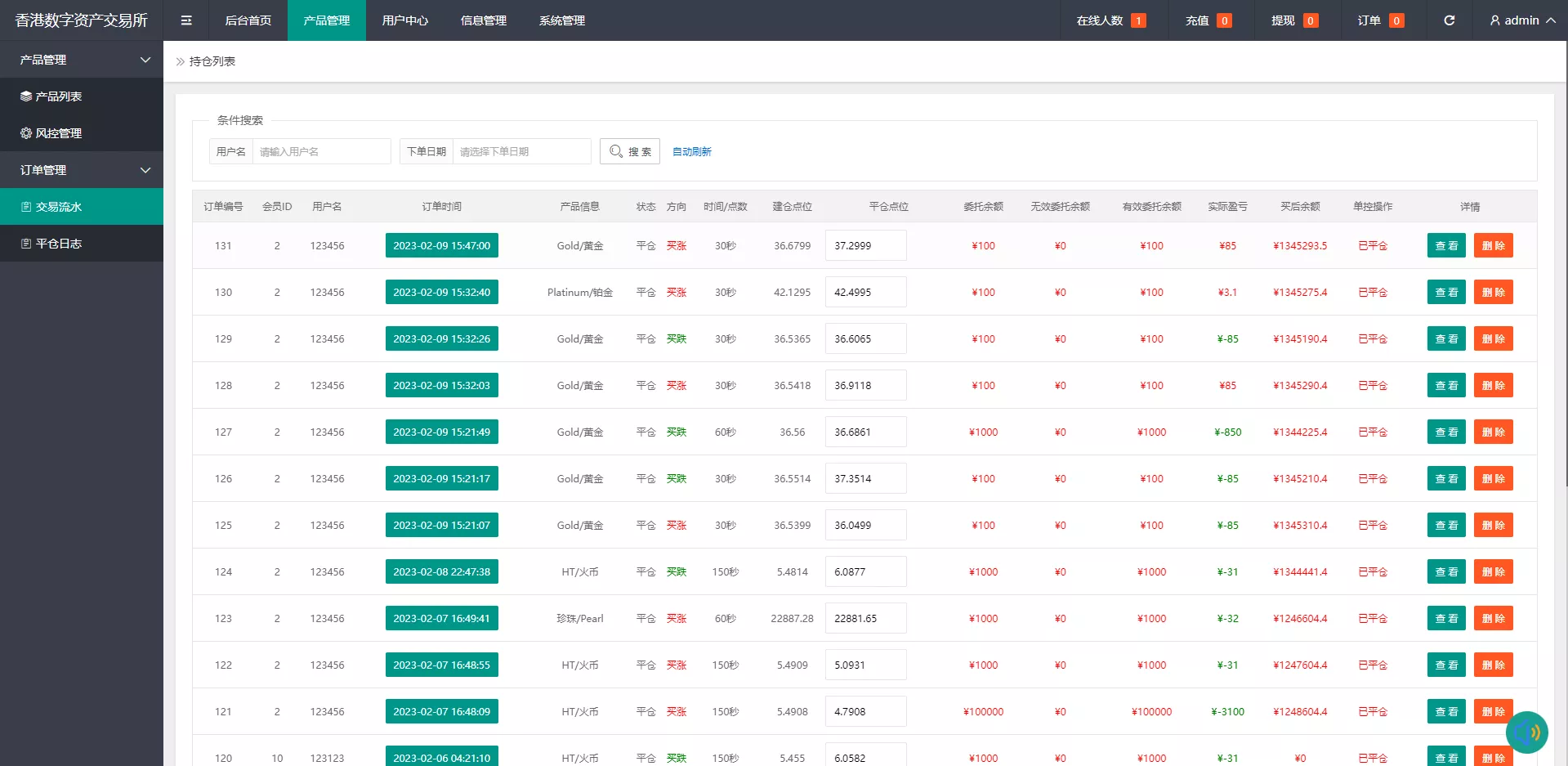Click 查看 for order 131
Screen dimensions: 1568x766
[x=1446, y=245]
